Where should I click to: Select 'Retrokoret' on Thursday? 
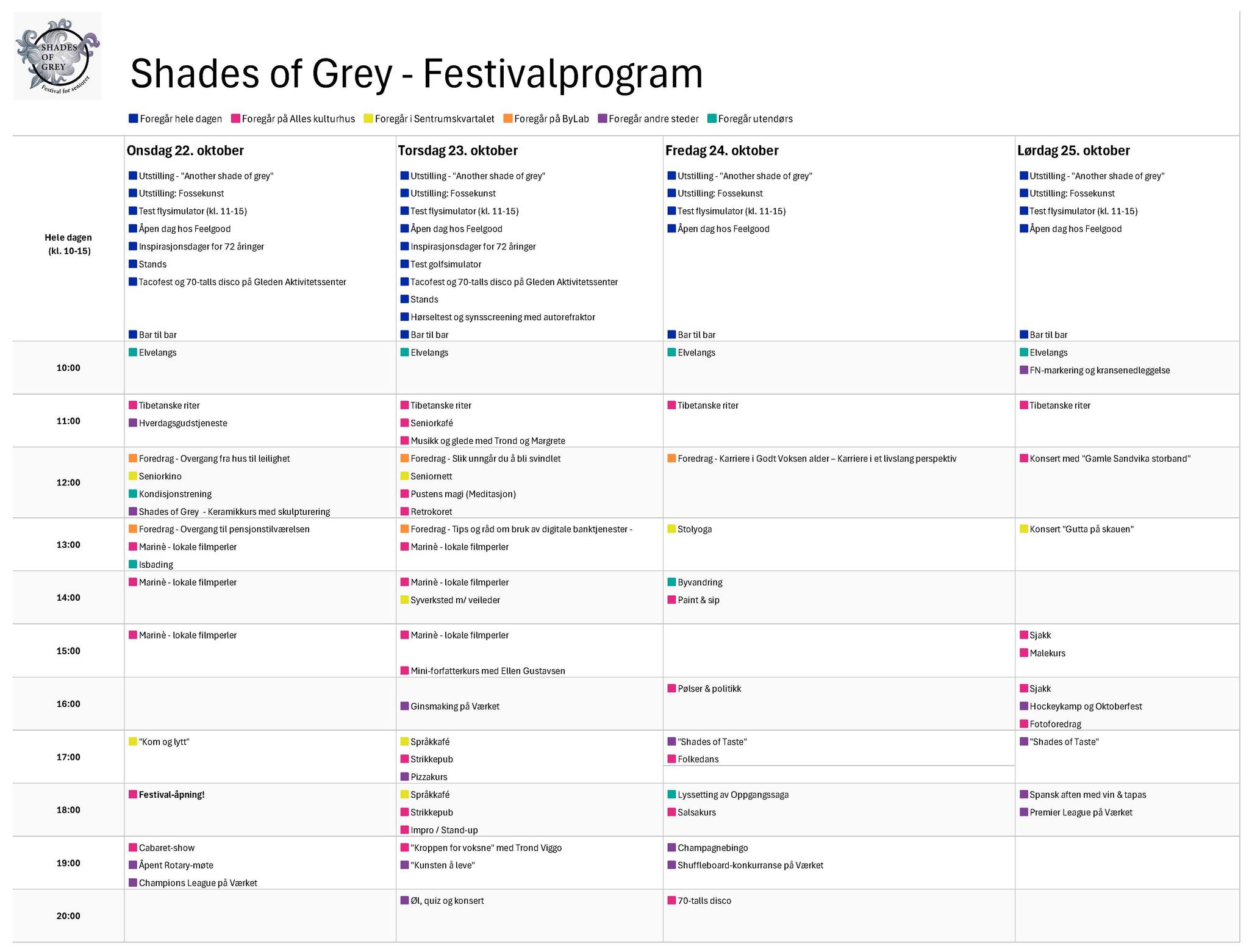431,512
